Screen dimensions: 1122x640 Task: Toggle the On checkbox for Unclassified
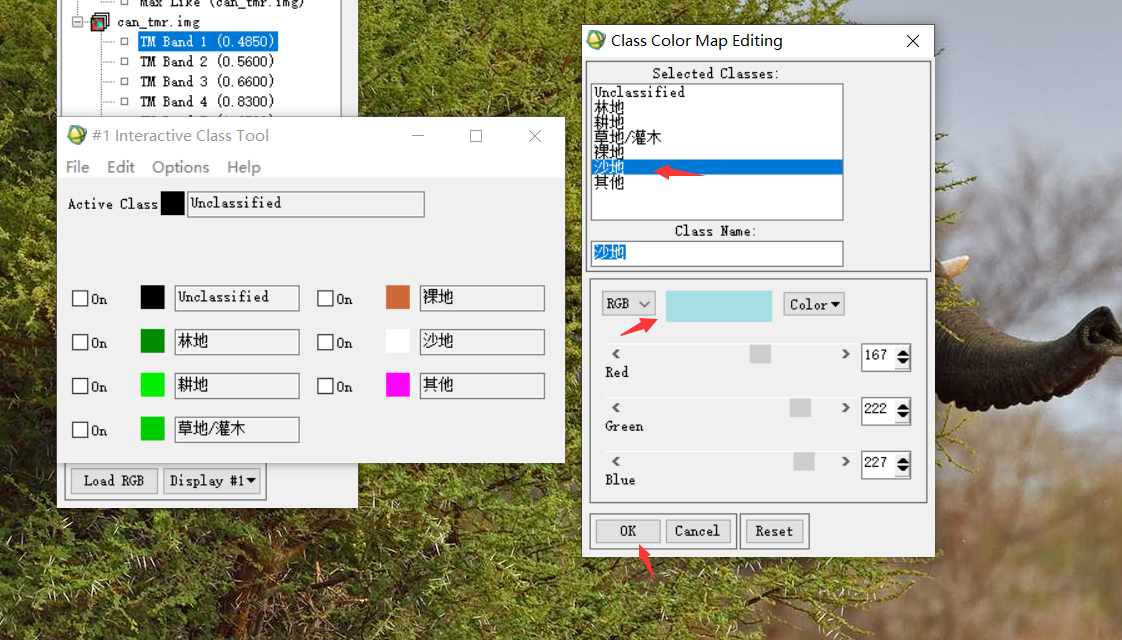tap(80, 297)
